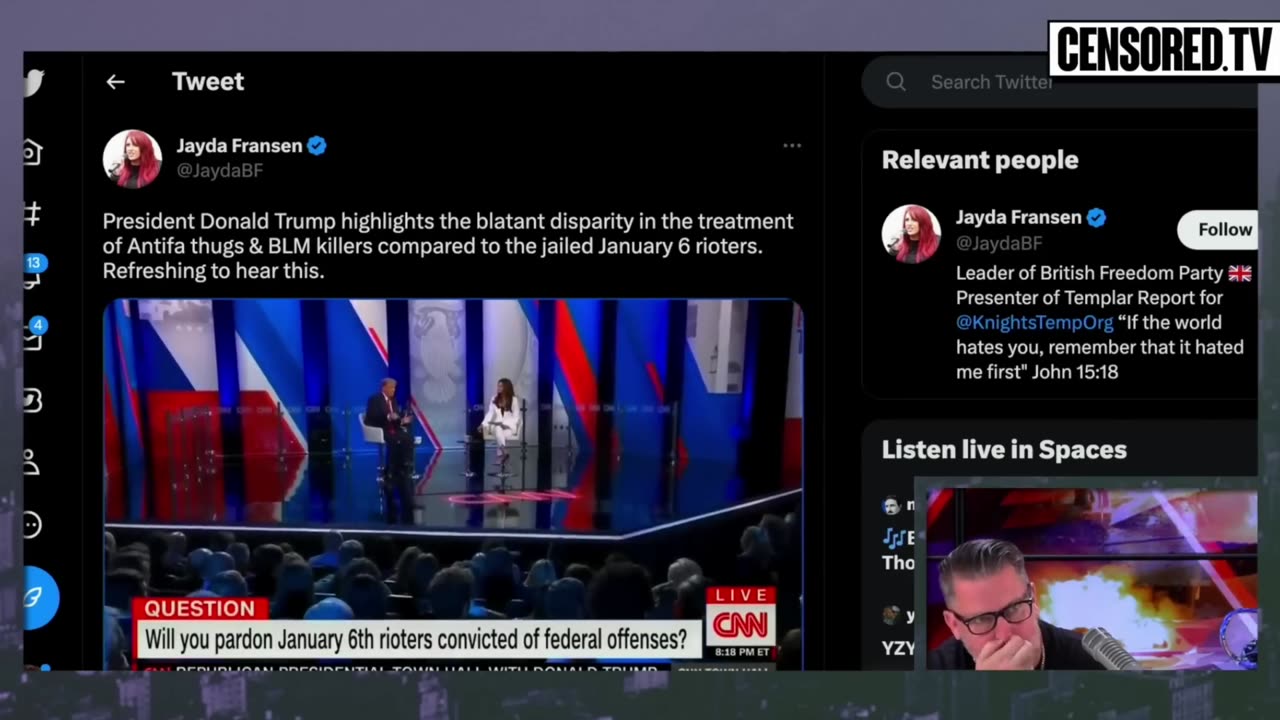Follow Jayda Fransen in Relevant people
This screenshot has width=1280, height=720.
click(1218, 230)
